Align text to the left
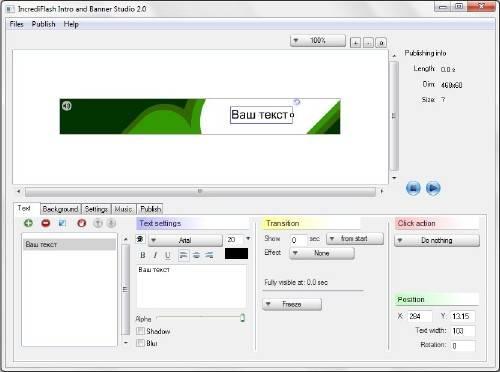 183,255
